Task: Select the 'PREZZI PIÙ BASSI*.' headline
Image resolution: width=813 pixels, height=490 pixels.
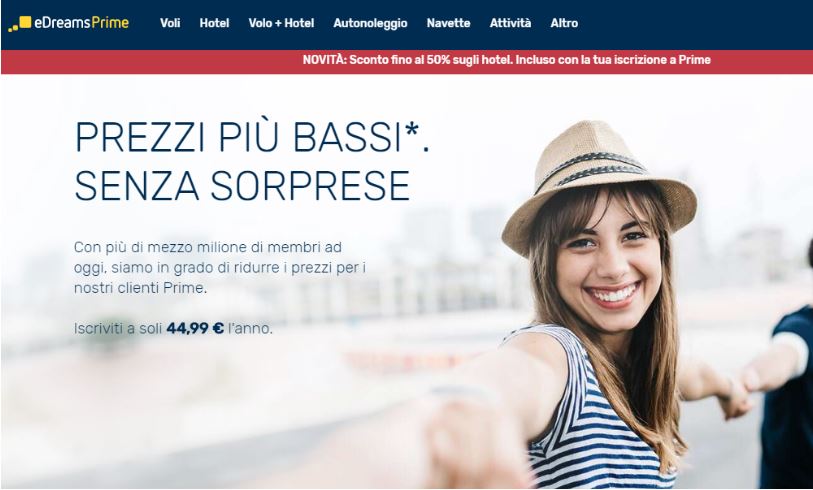Action: tap(252, 137)
